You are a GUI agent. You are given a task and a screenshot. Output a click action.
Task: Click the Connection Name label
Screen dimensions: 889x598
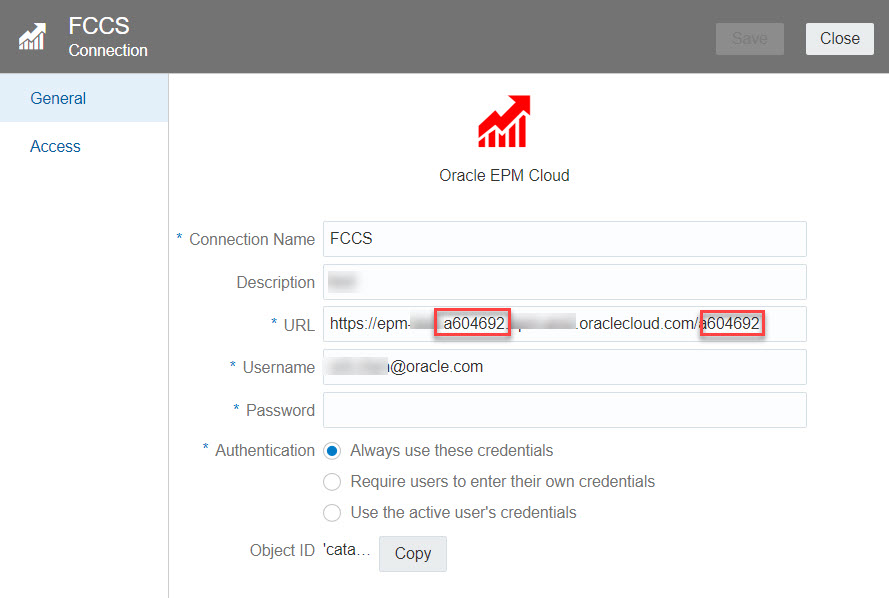click(252, 239)
